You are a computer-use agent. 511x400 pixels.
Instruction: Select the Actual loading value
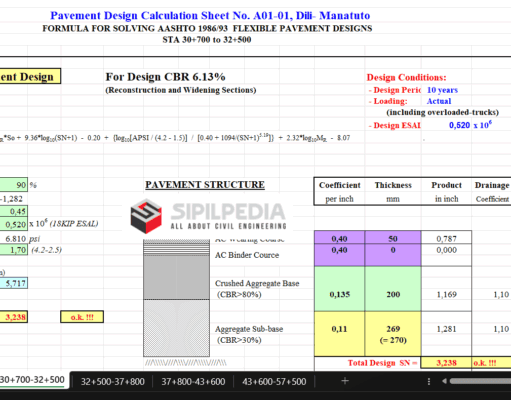[439, 101]
